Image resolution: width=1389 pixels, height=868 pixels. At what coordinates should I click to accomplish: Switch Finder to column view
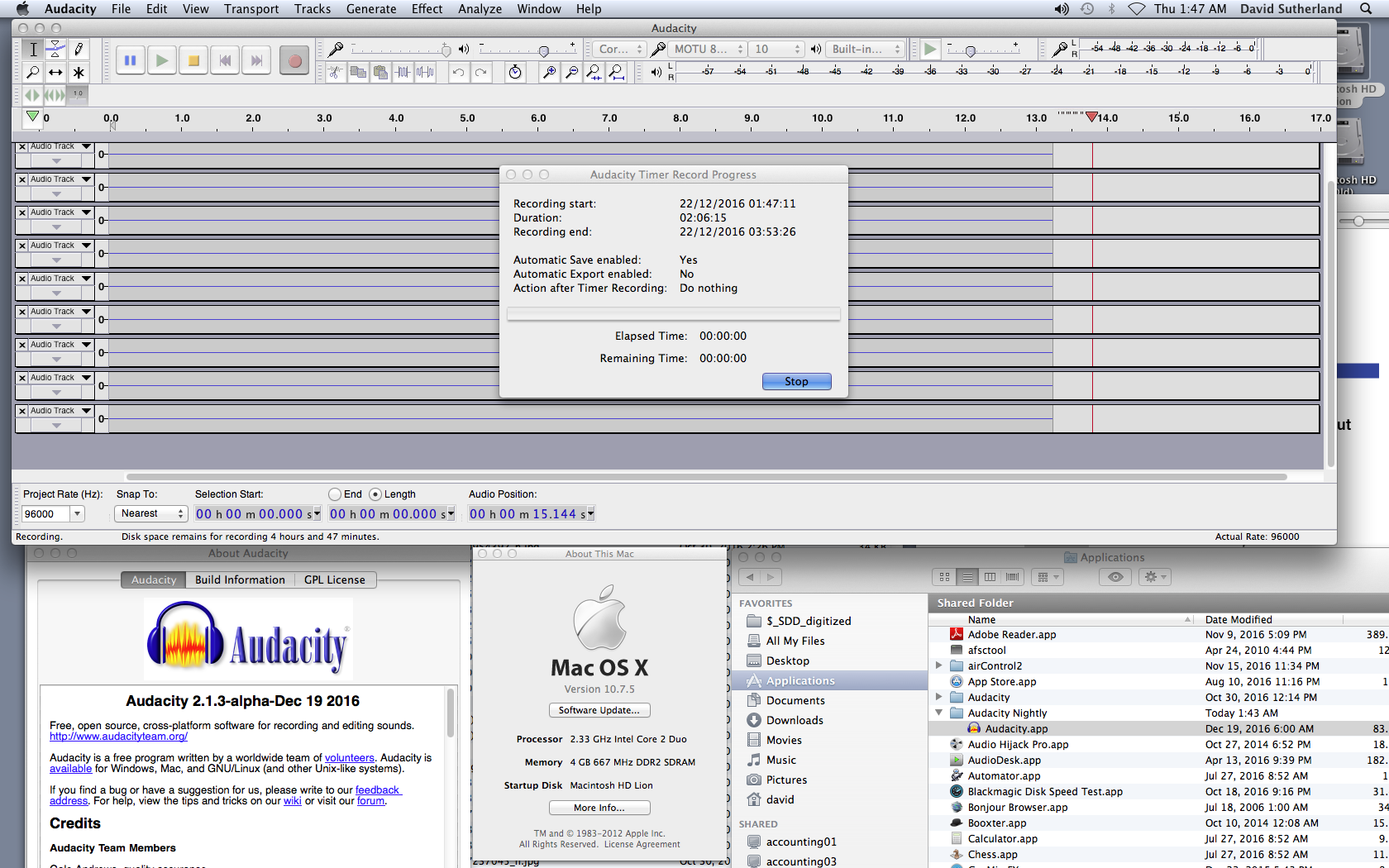[990, 577]
